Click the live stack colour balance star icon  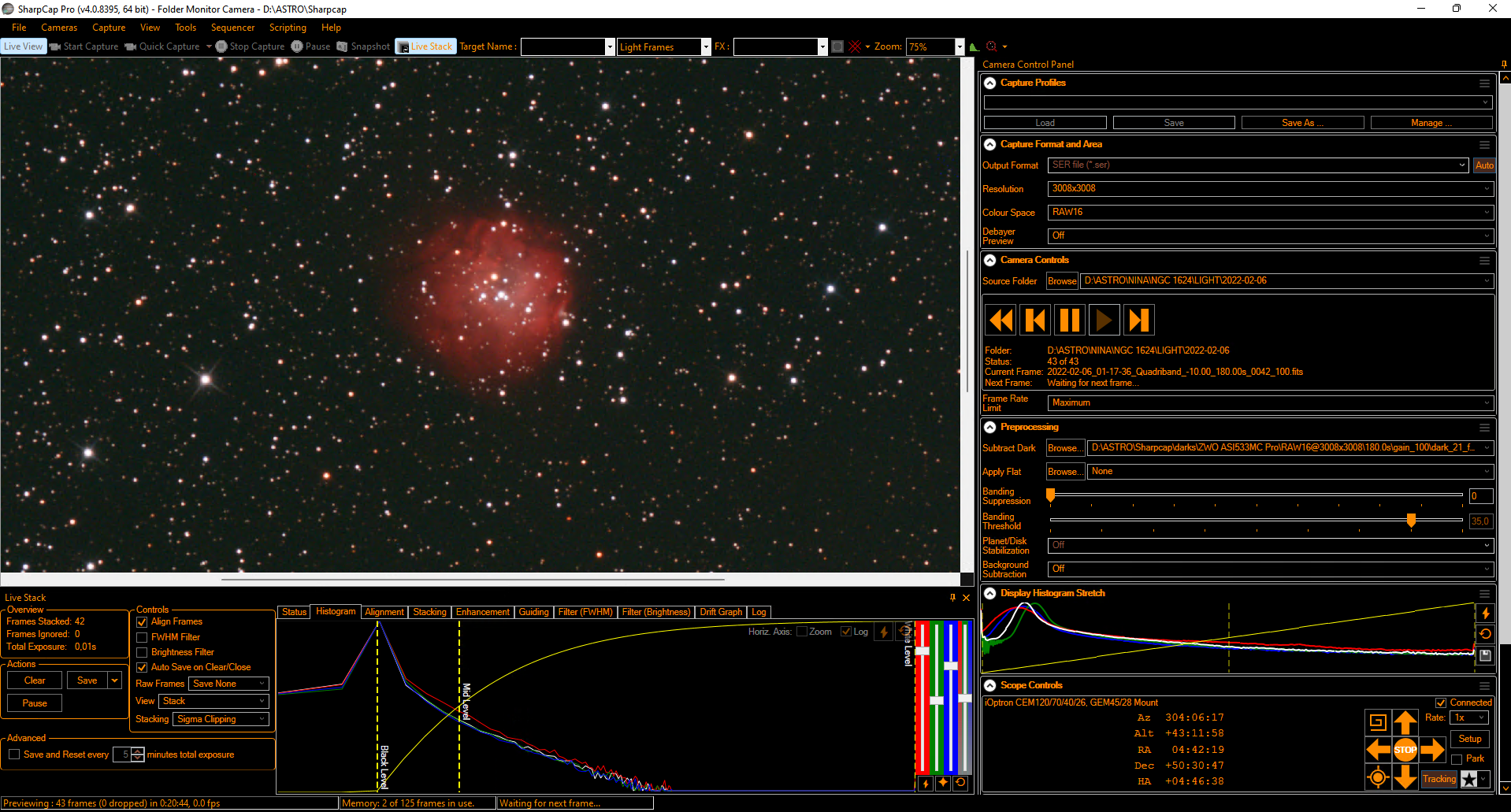pos(943,783)
